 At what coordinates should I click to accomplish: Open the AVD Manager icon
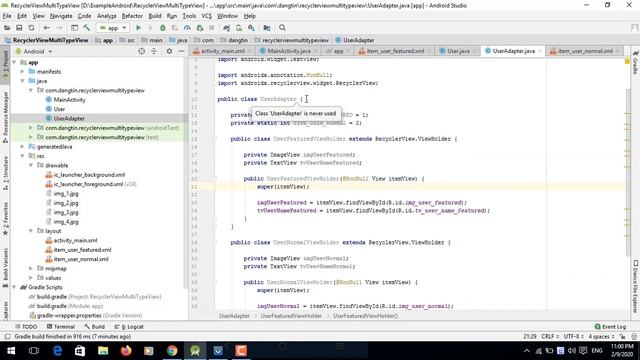pos(239,28)
